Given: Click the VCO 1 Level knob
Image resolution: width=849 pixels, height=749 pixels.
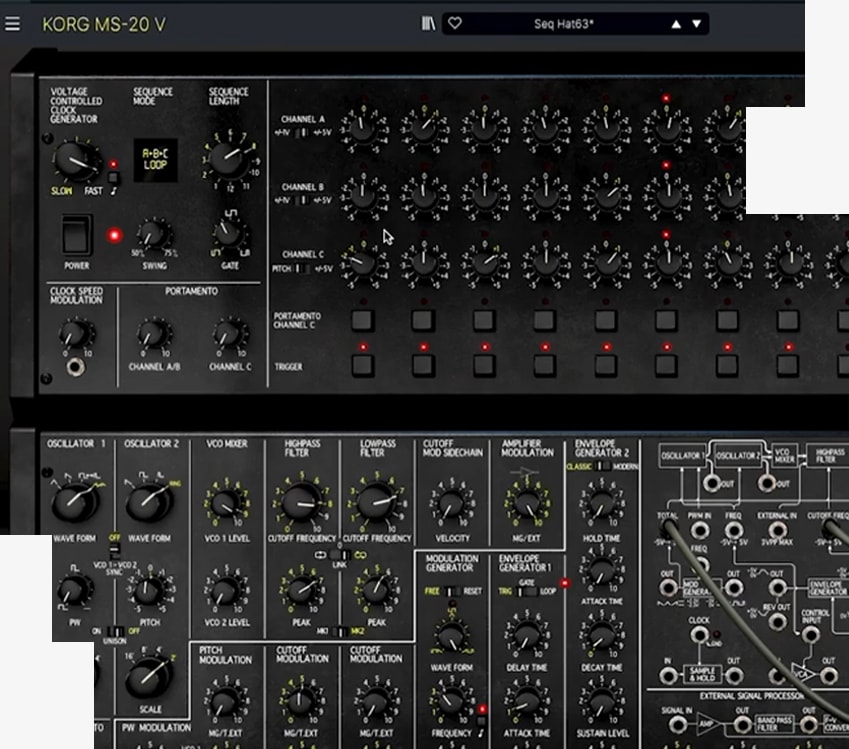Looking at the screenshot, I should click(x=226, y=505).
